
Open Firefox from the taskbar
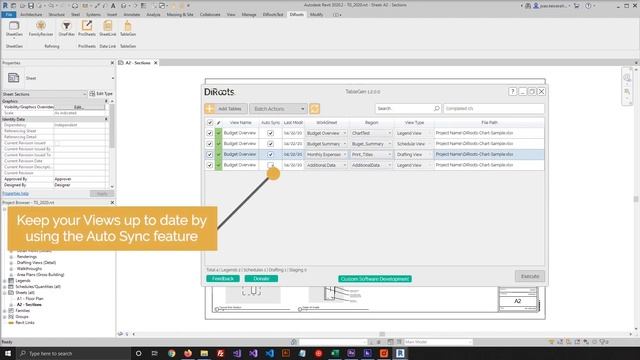tap(188, 353)
